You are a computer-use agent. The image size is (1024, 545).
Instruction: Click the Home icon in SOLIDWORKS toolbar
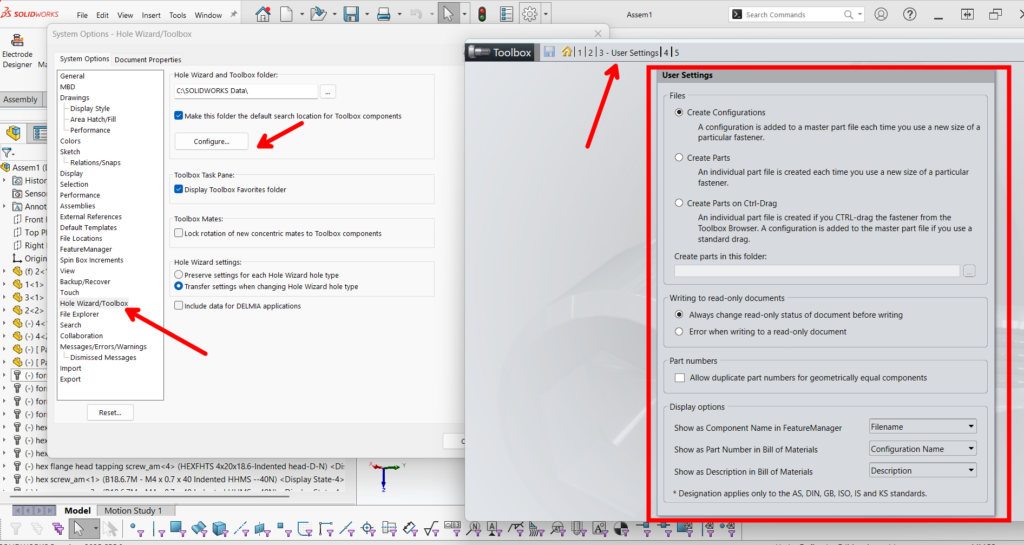point(263,14)
